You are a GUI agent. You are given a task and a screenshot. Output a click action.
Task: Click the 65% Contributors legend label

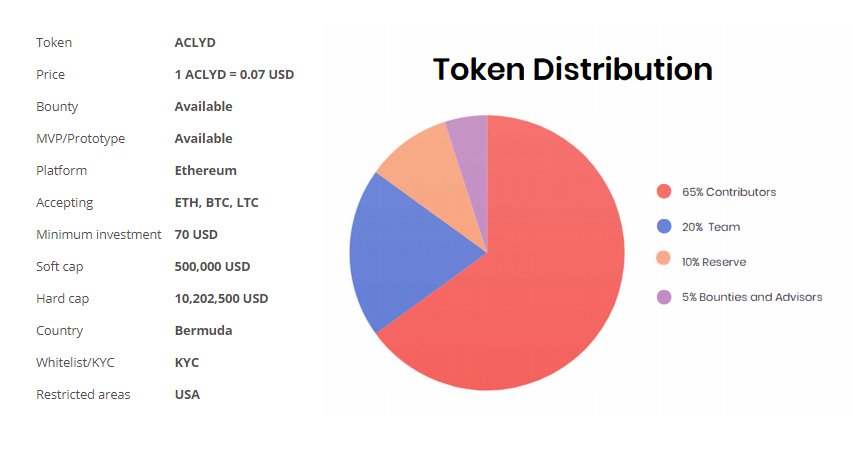coord(729,192)
